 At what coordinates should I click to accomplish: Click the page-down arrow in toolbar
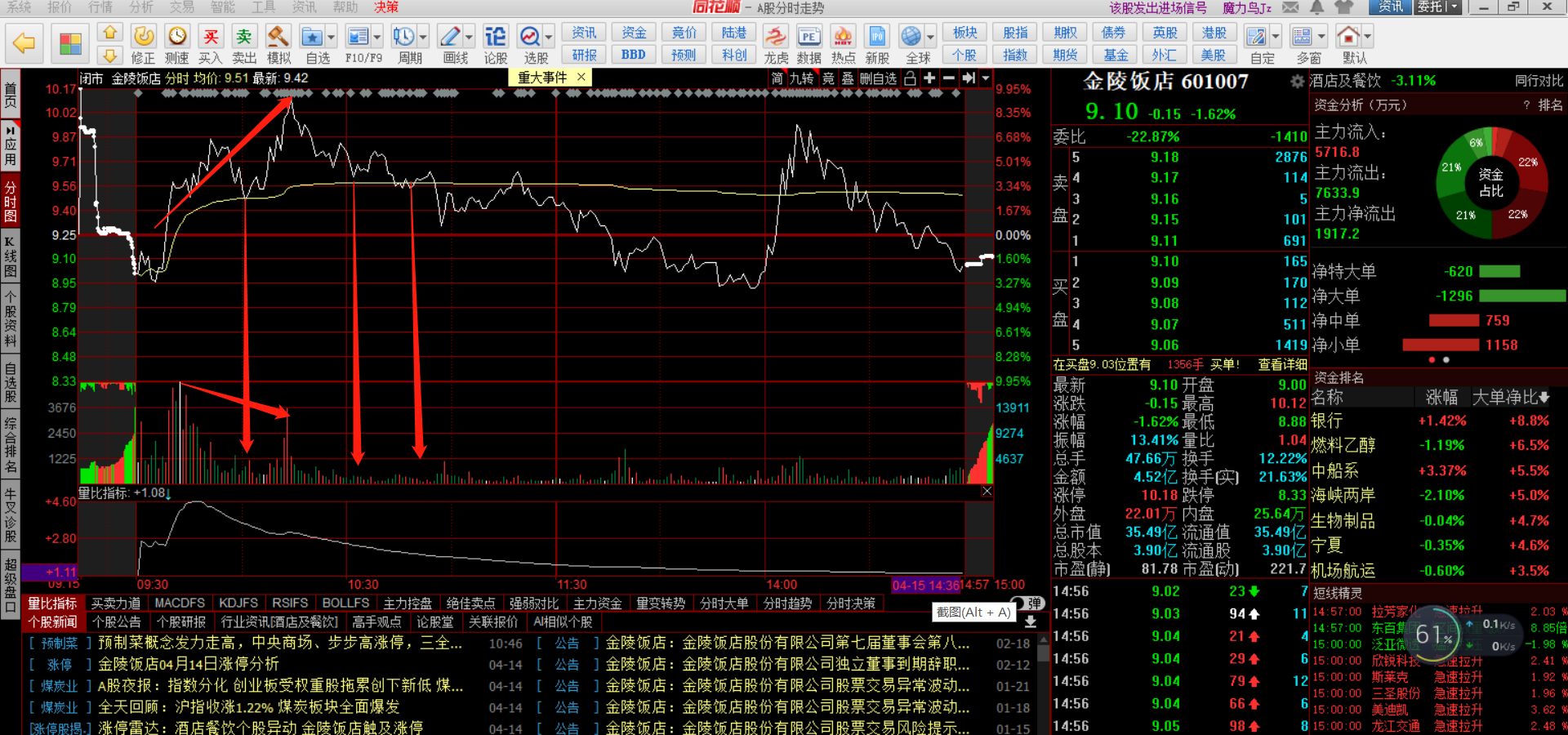110,55
